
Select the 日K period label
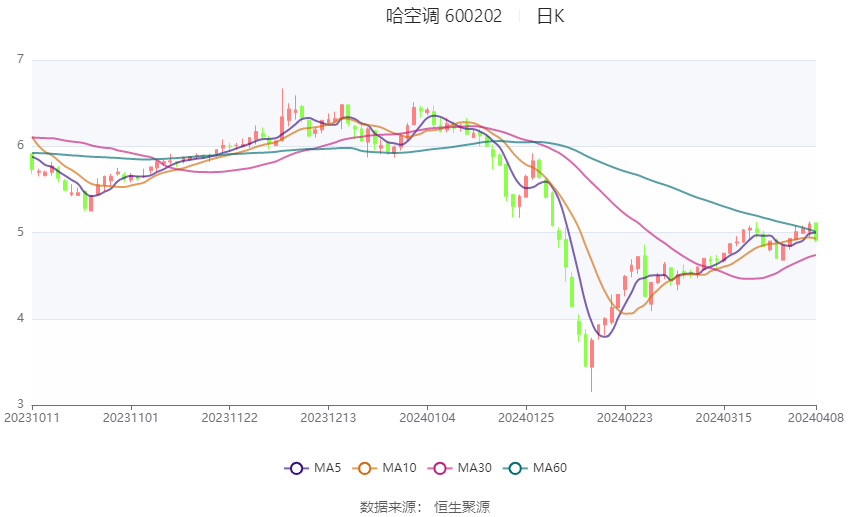(550, 16)
